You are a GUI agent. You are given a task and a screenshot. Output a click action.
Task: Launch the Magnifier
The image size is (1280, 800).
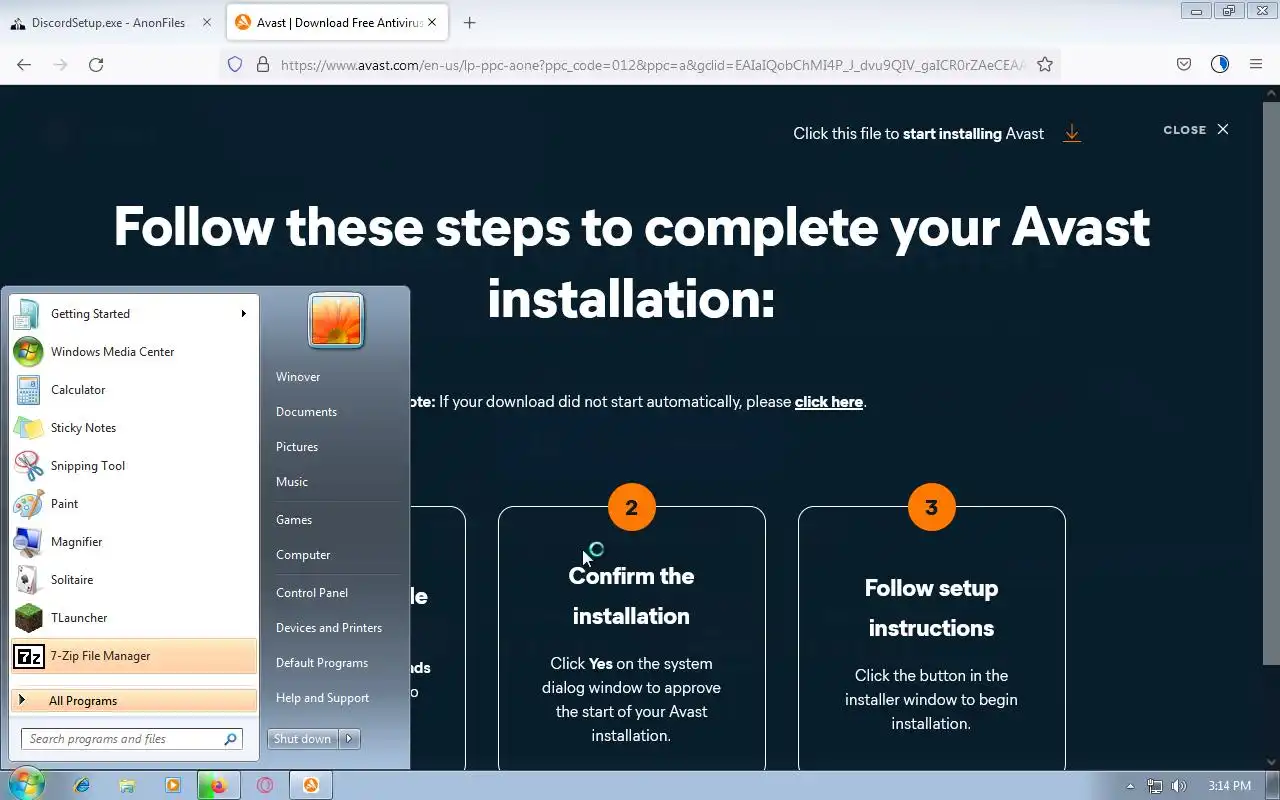[133, 542]
